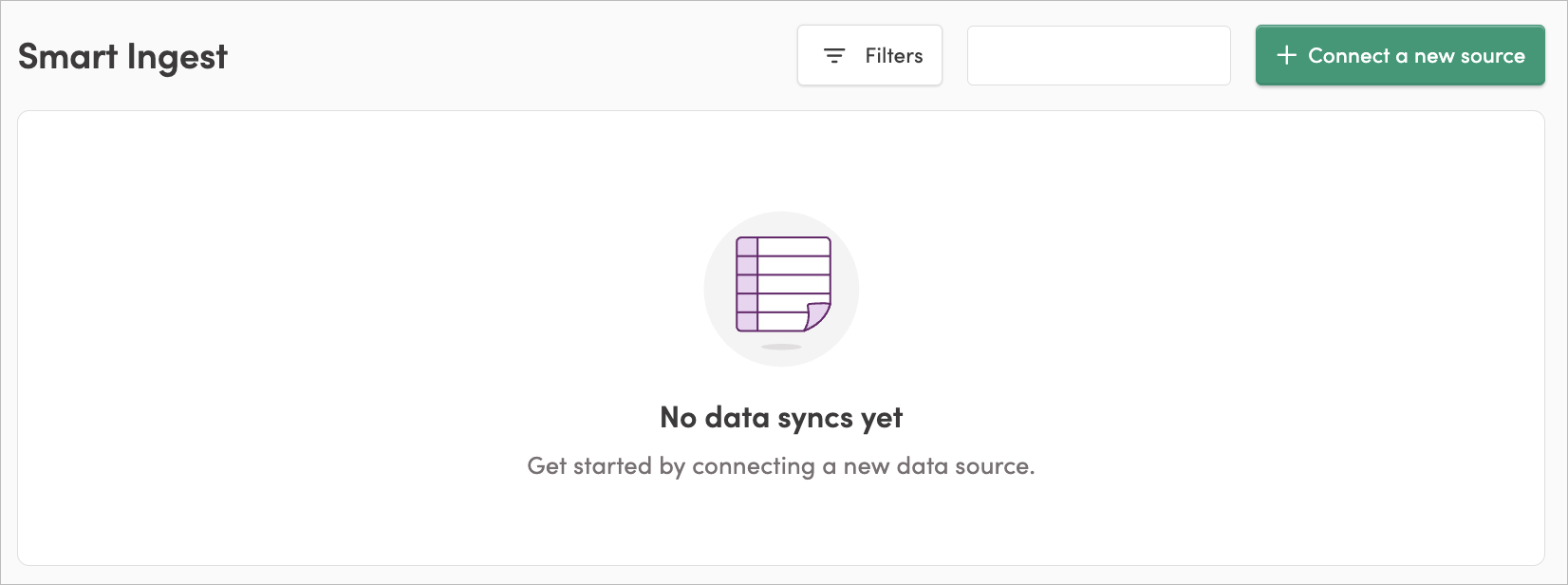1568x585 pixels.
Task: Click the purple spreadsheet illustration
Action: click(783, 284)
